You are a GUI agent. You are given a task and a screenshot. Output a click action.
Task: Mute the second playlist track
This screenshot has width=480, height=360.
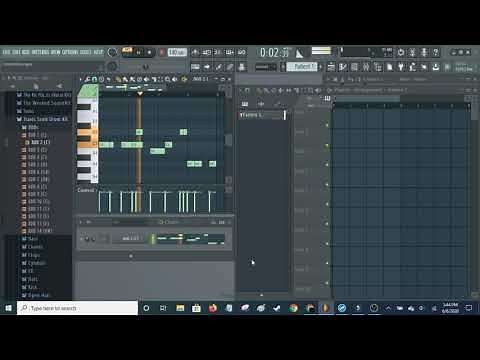point(327,145)
